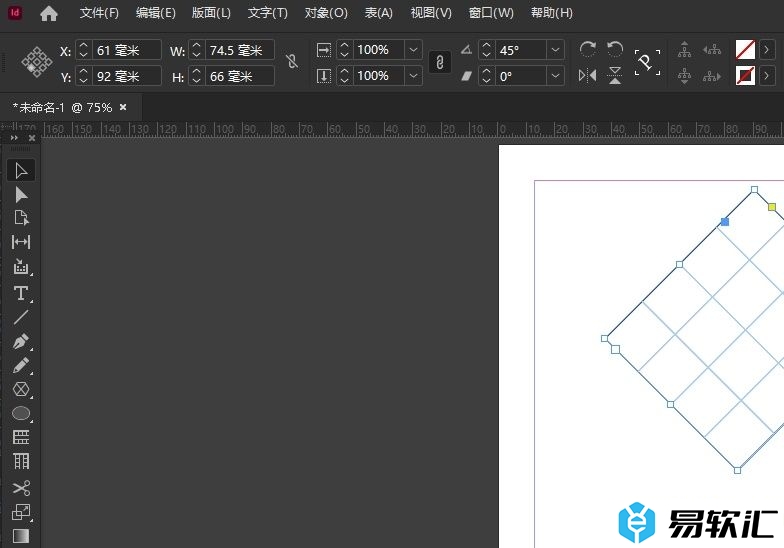Switch to the 未命名-1 document tab

[x=62, y=108]
